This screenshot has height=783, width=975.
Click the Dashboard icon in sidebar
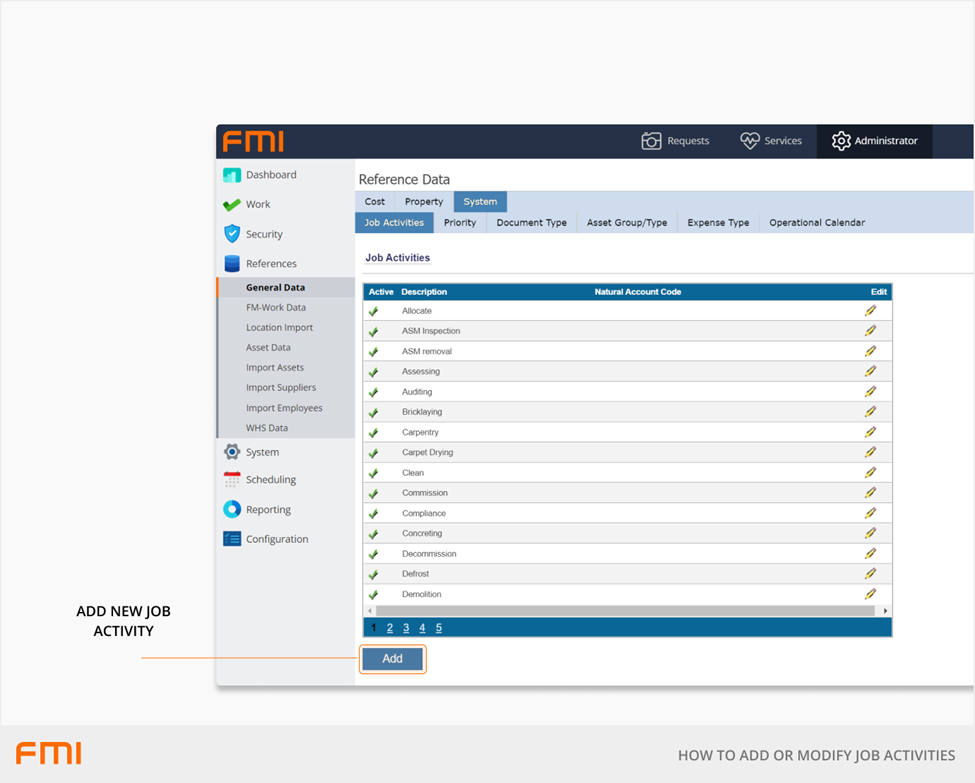(232, 175)
